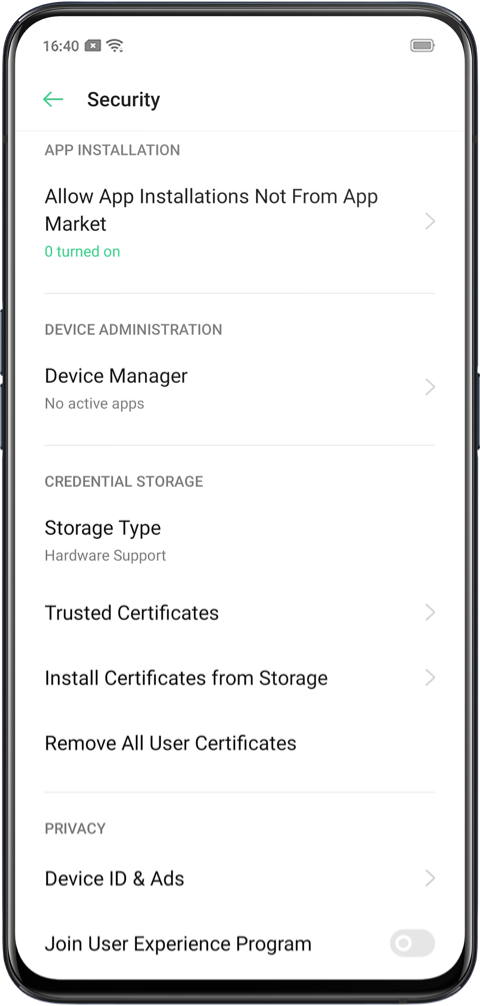Tap chevron next to Trusted Certificates
The height and width of the screenshot is (1006, 480).
[x=430, y=613]
